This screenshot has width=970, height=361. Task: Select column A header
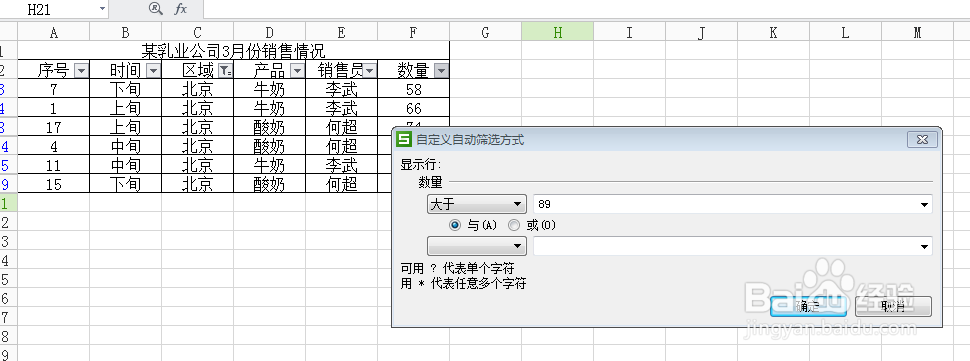[x=54, y=32]
